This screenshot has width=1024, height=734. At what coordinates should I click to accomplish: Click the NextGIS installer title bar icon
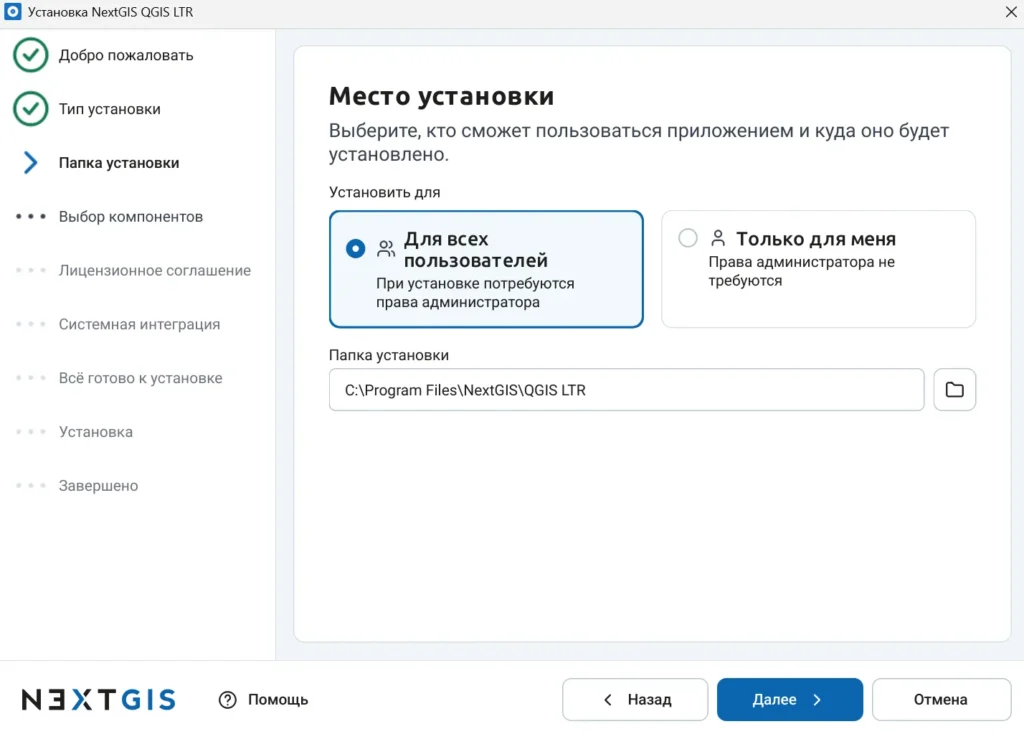[x=12, y=12]
